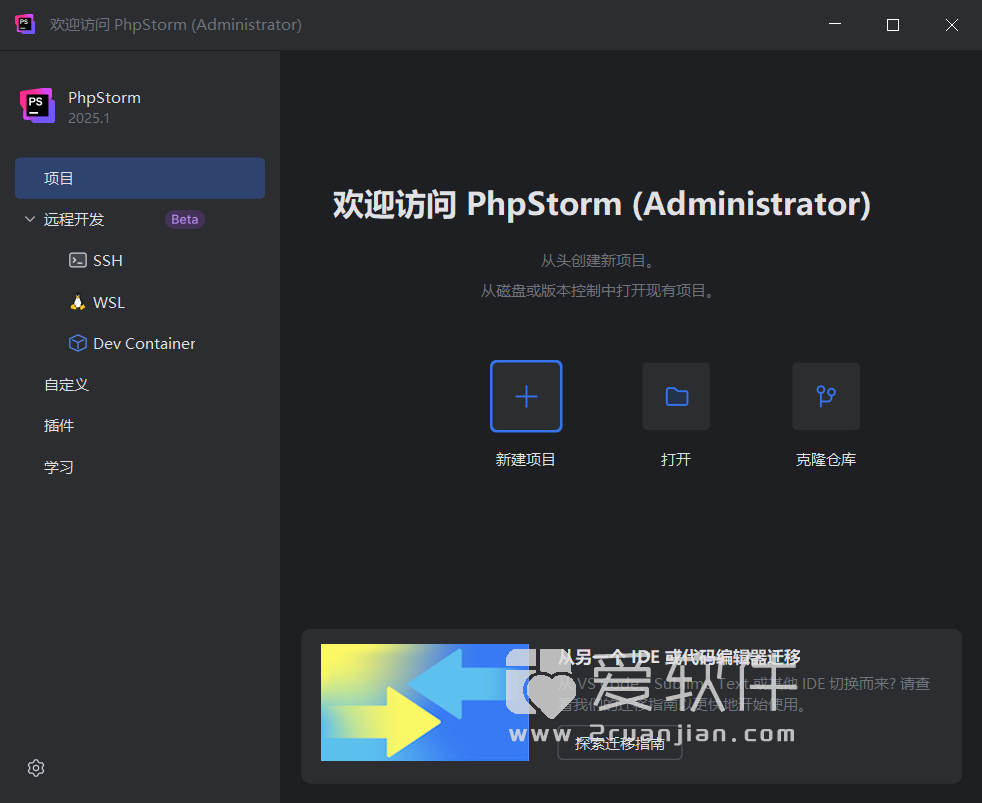Screen dimensions: 982x803
Task: Click the 克隆仓库 label
Action: pos(826,460)
